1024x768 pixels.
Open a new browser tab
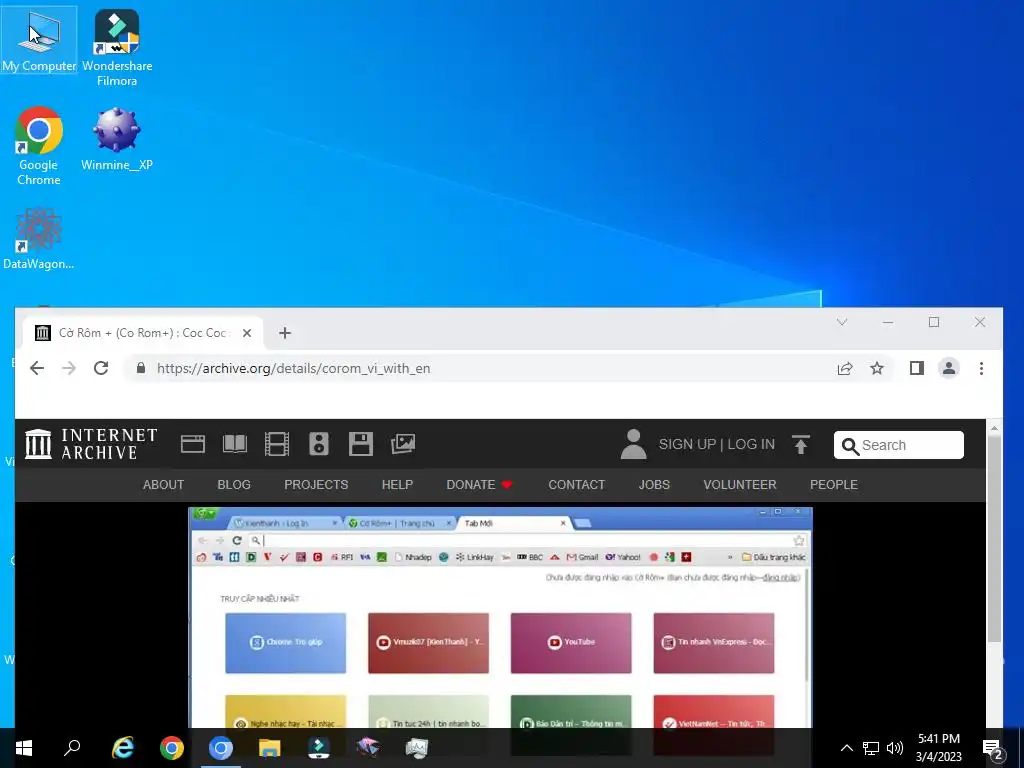click(x=285, y=333)
